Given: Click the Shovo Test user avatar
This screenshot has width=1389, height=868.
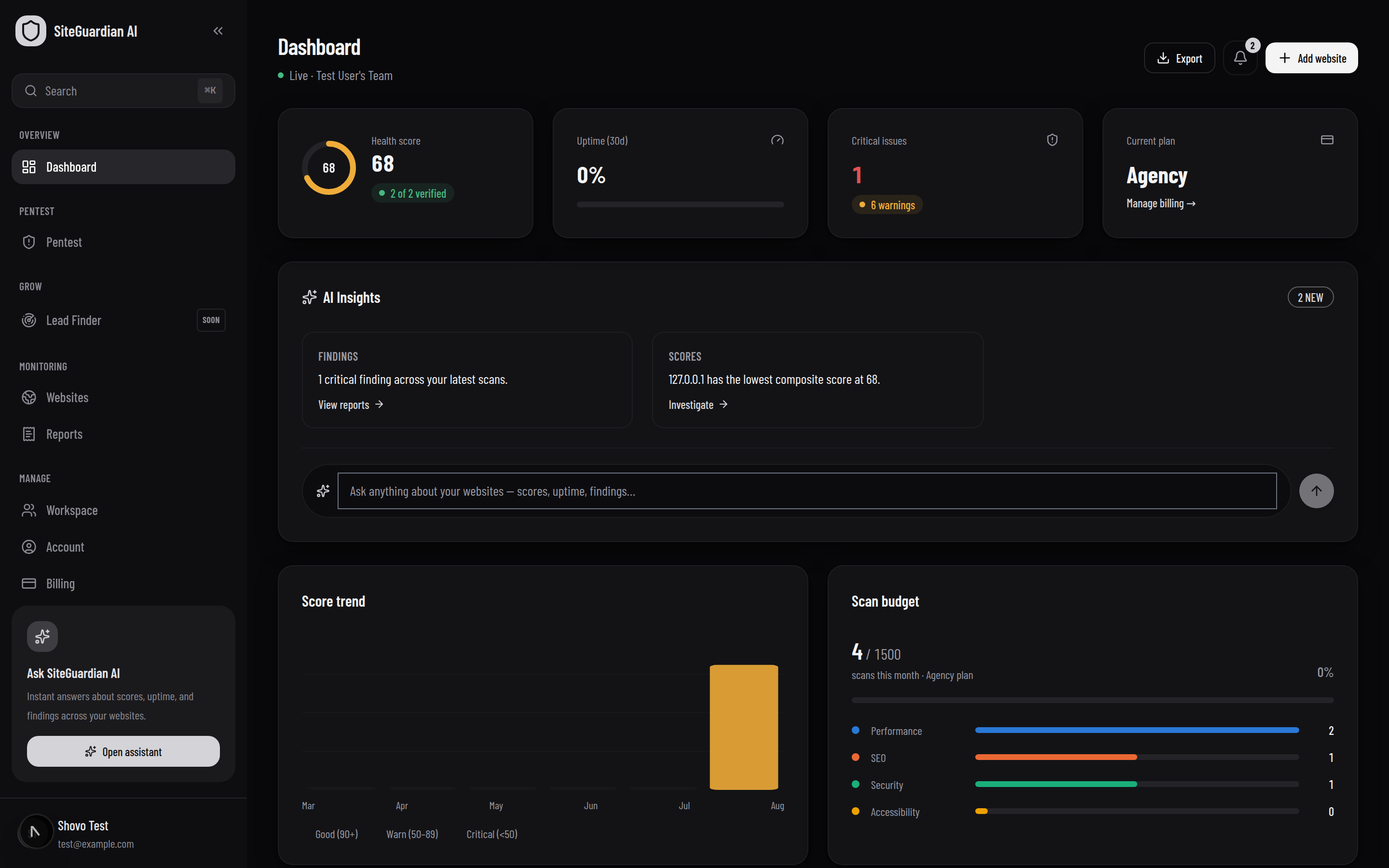Looking at the screenshot, I should pyautogui.click(x=36, y=831).
